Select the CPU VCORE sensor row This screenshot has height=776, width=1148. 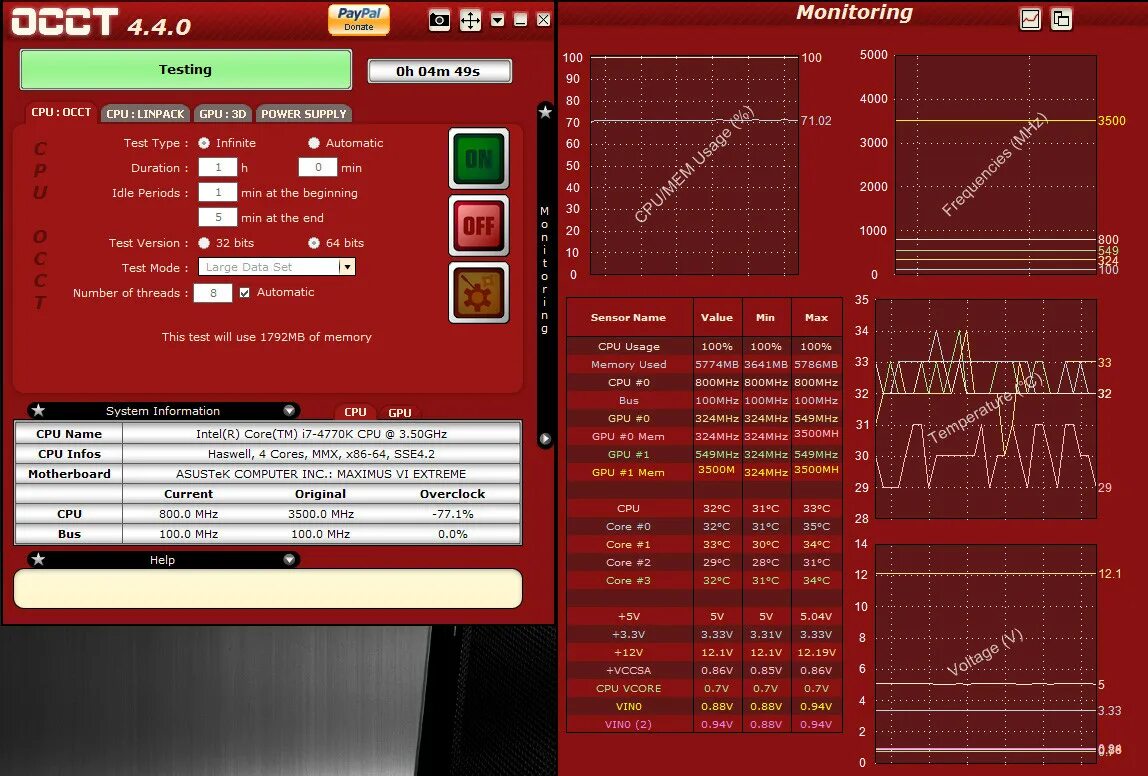[704, 688]
